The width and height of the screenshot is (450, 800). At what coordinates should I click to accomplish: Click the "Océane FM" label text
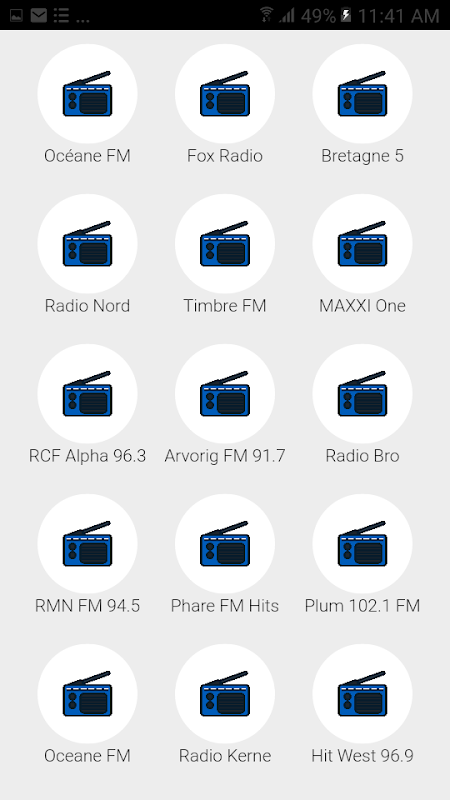[x=87, y=156]
